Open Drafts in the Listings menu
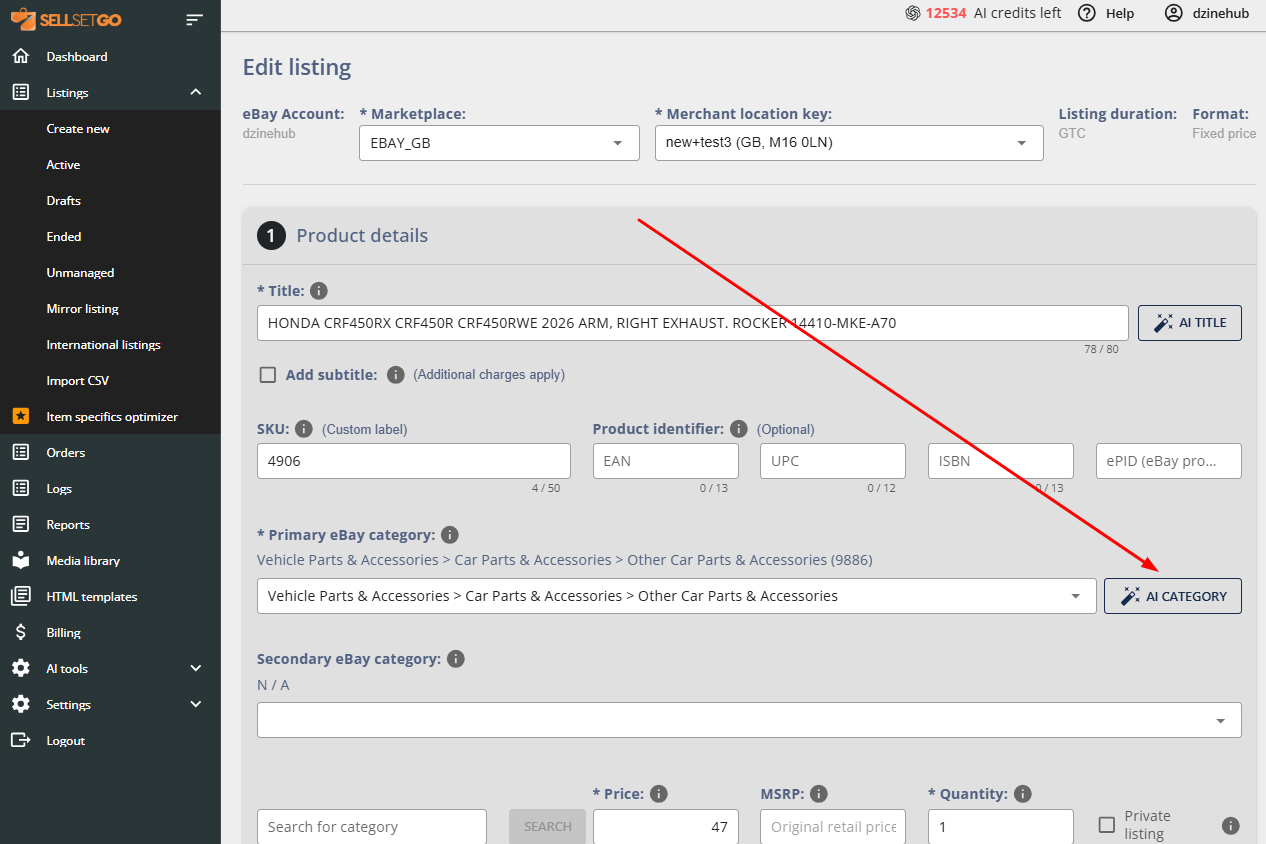Image resolution: width=1266 pixels, height=844 pixels. click(64, 201)
